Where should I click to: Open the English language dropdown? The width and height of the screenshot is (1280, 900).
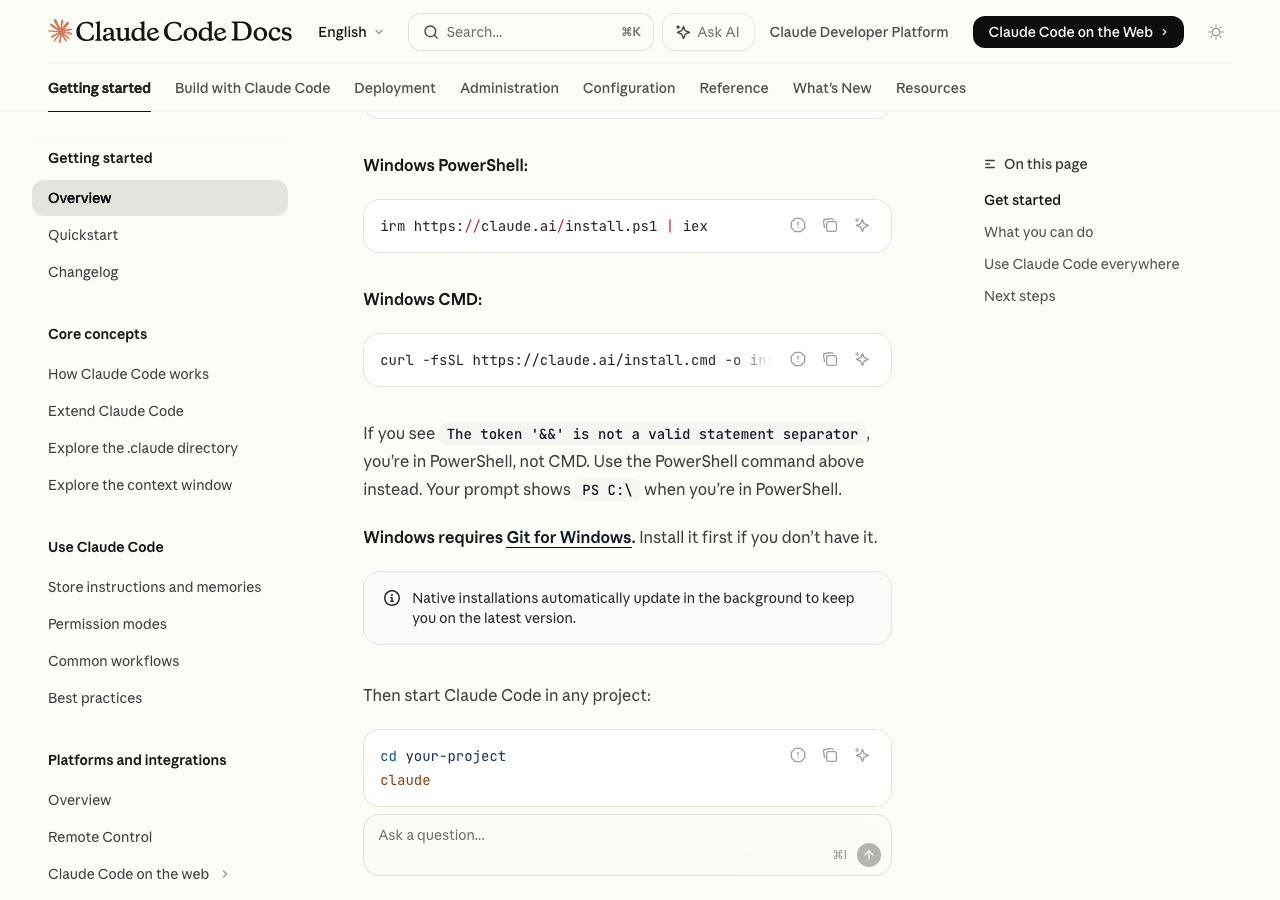click(x=350, y=32)
